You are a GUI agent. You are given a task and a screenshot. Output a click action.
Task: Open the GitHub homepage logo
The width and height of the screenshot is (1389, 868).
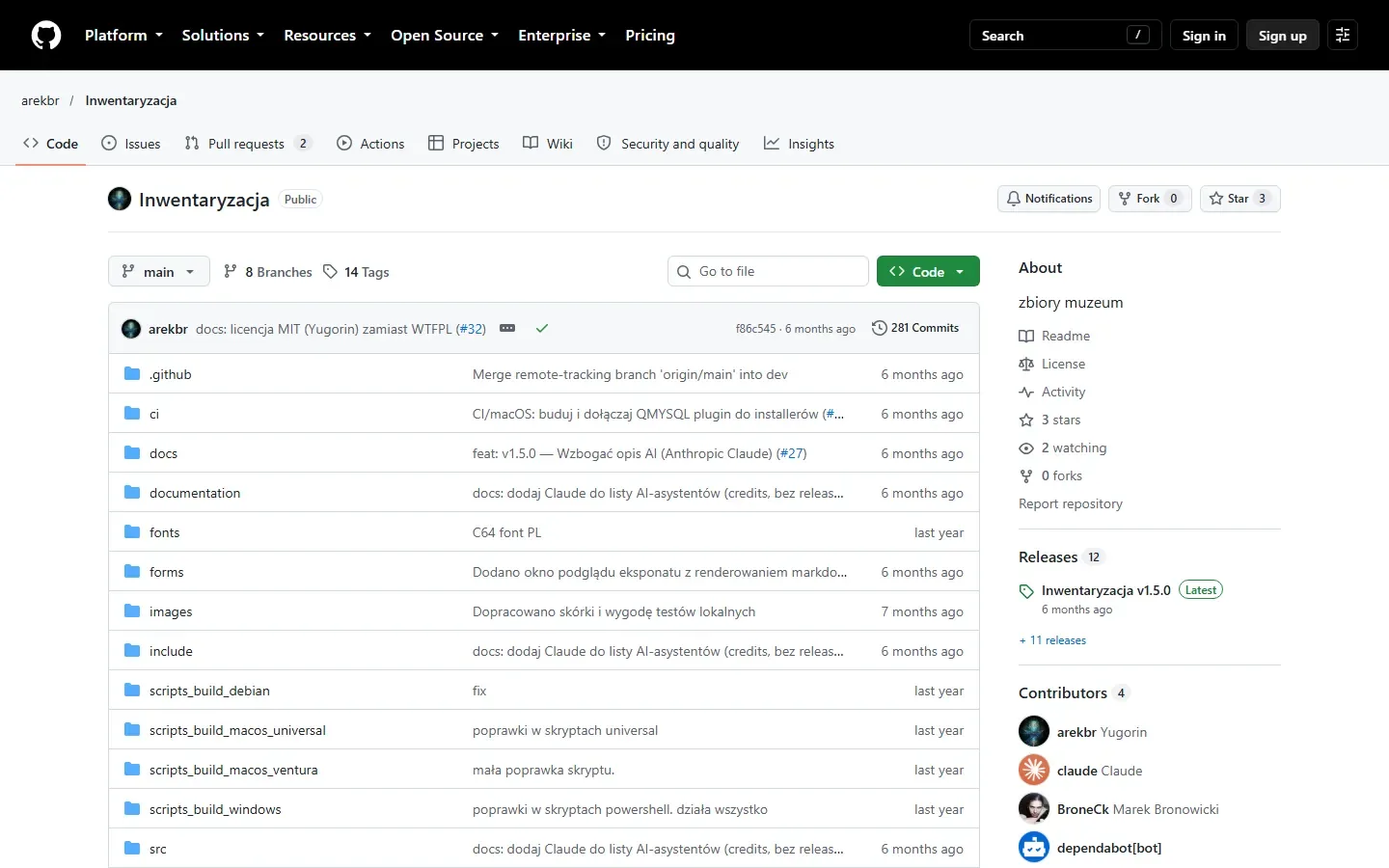46,36
